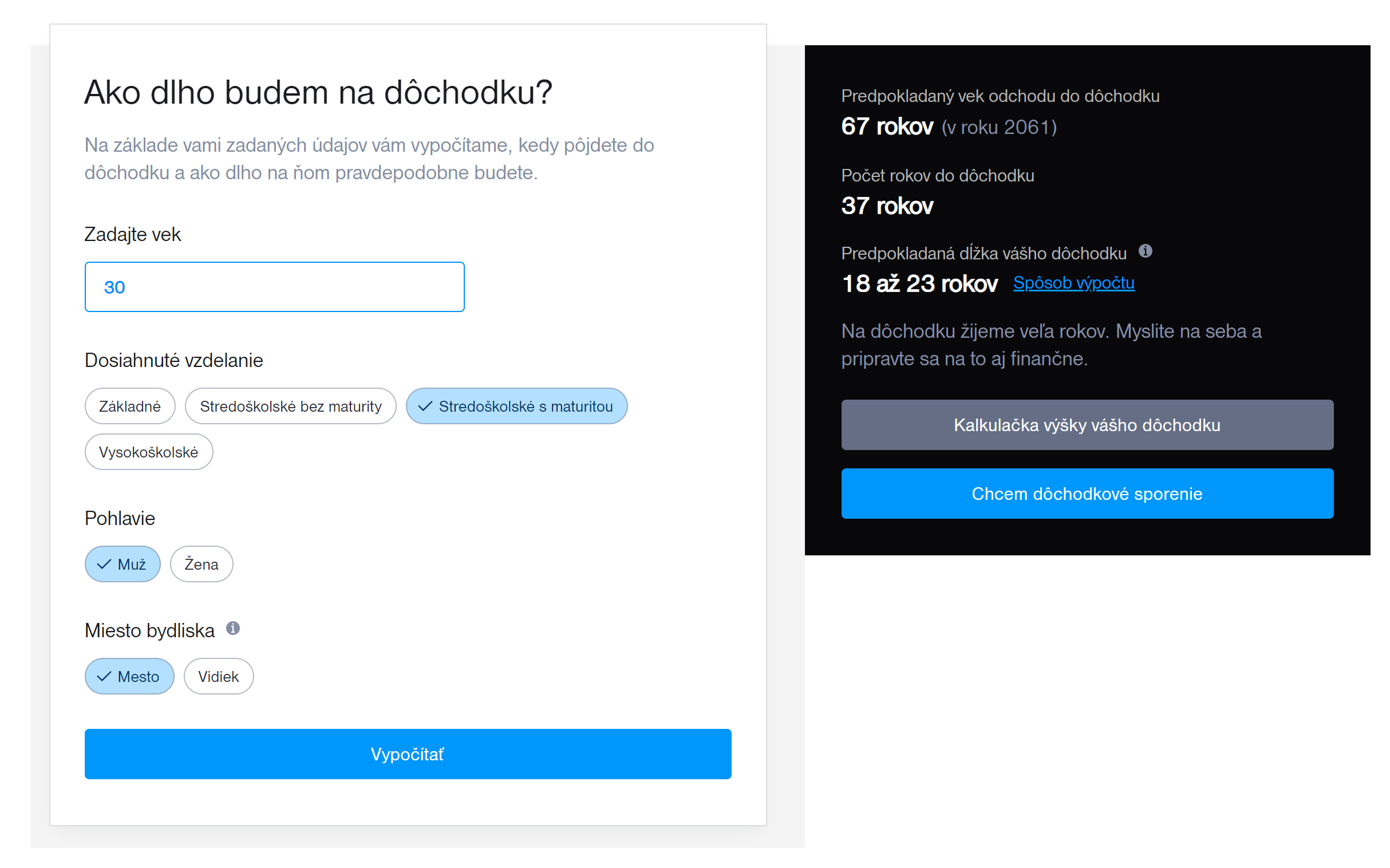Click the 18 až 23 rokov estimate
The image size is (1390, 868).
pos(919,283)
